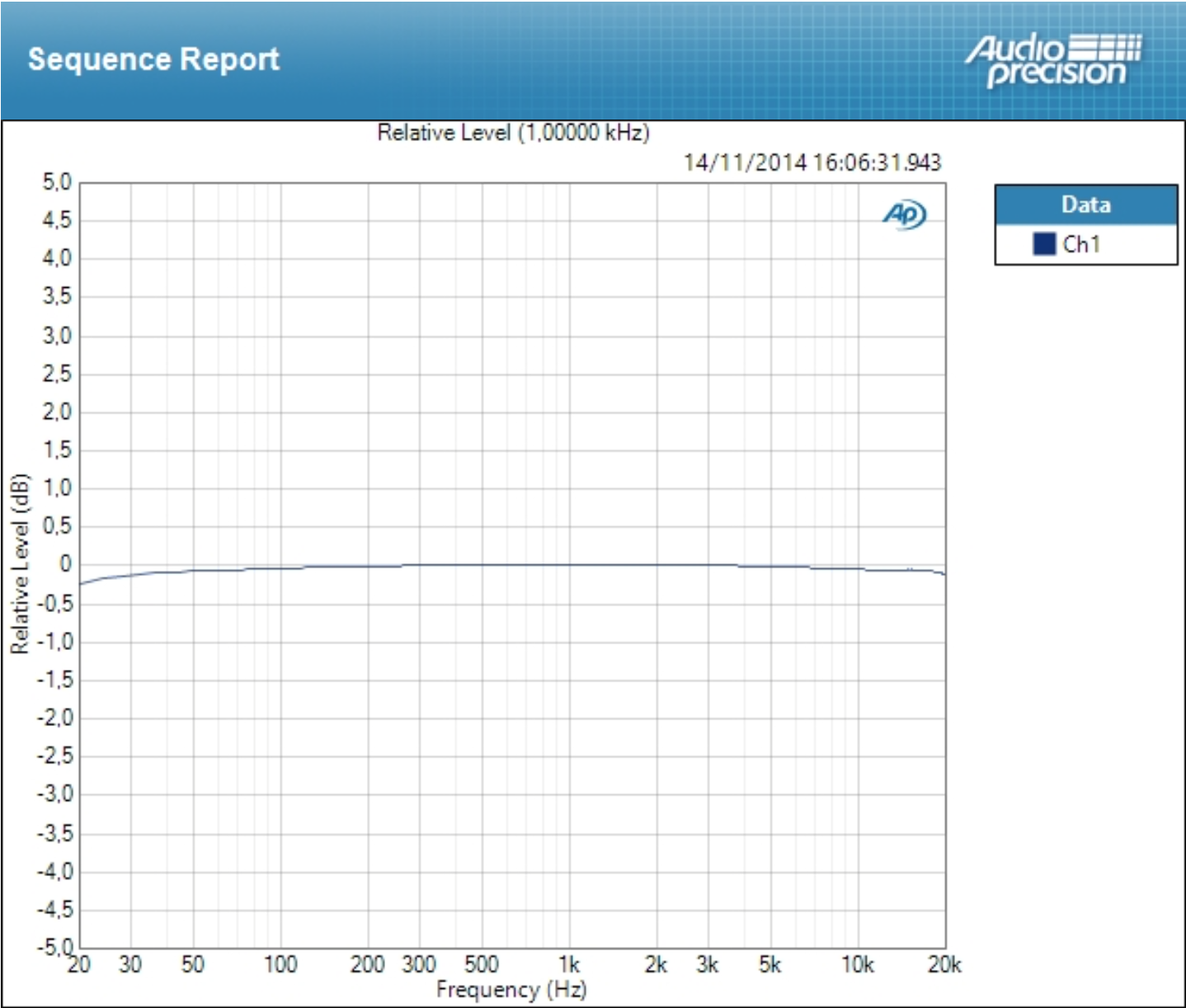Click the 20k label on frequency axis
This screenshot has width=1186, height=1008.
[x=944, y=964]
